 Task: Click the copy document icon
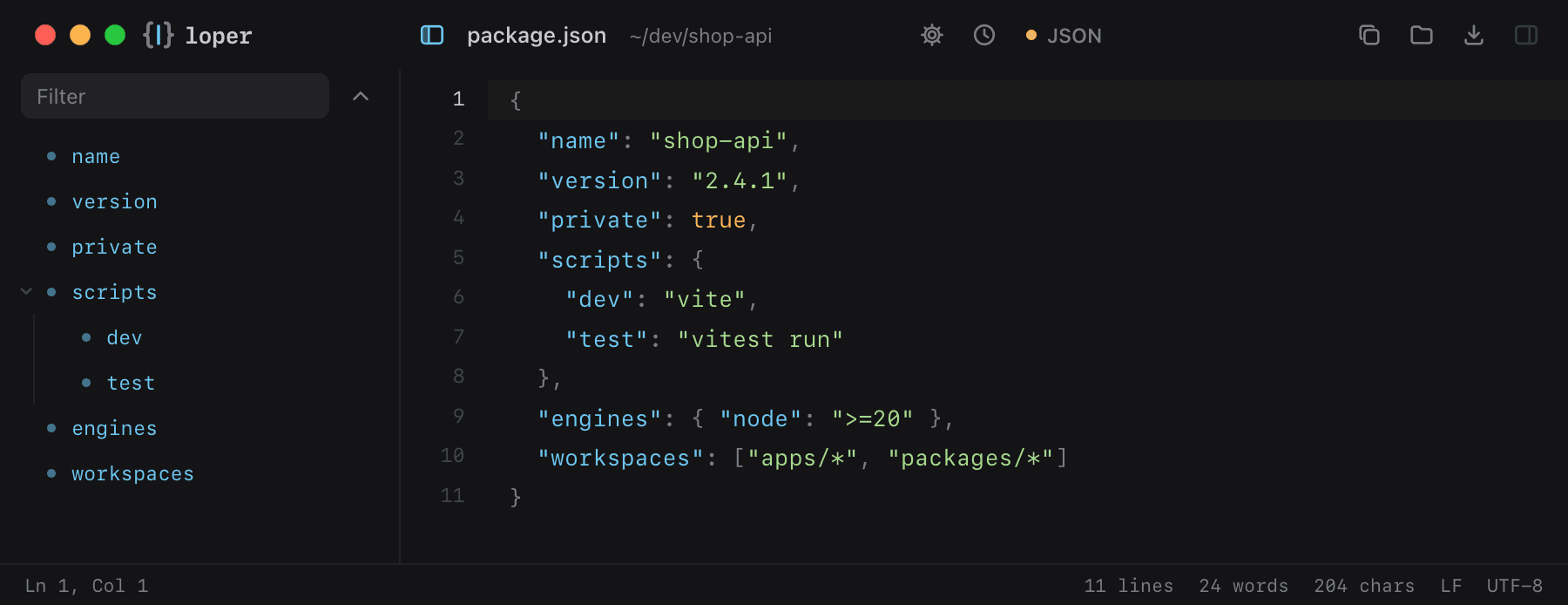click(x=1369, y=35)
